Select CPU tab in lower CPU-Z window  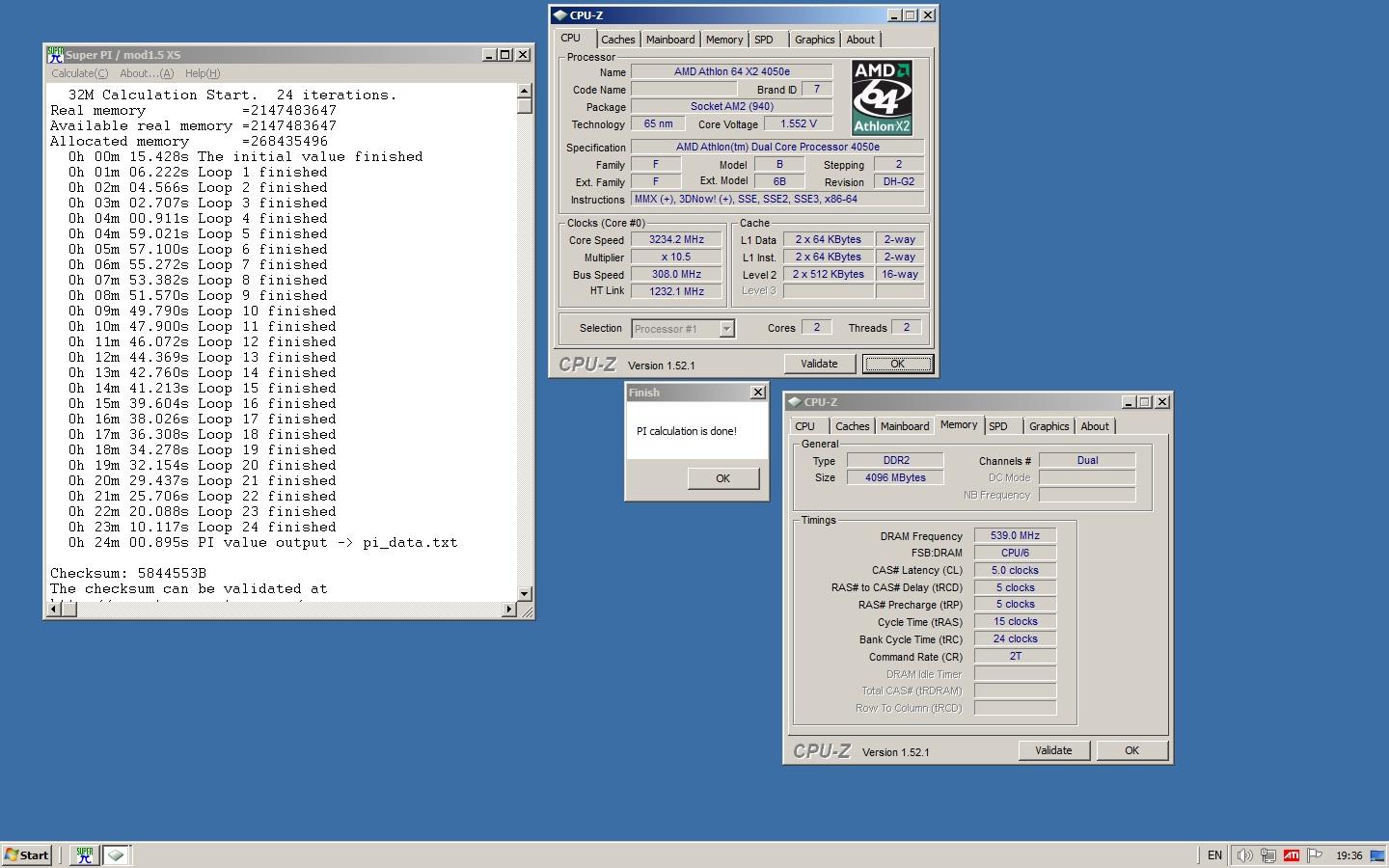(805, 426)
